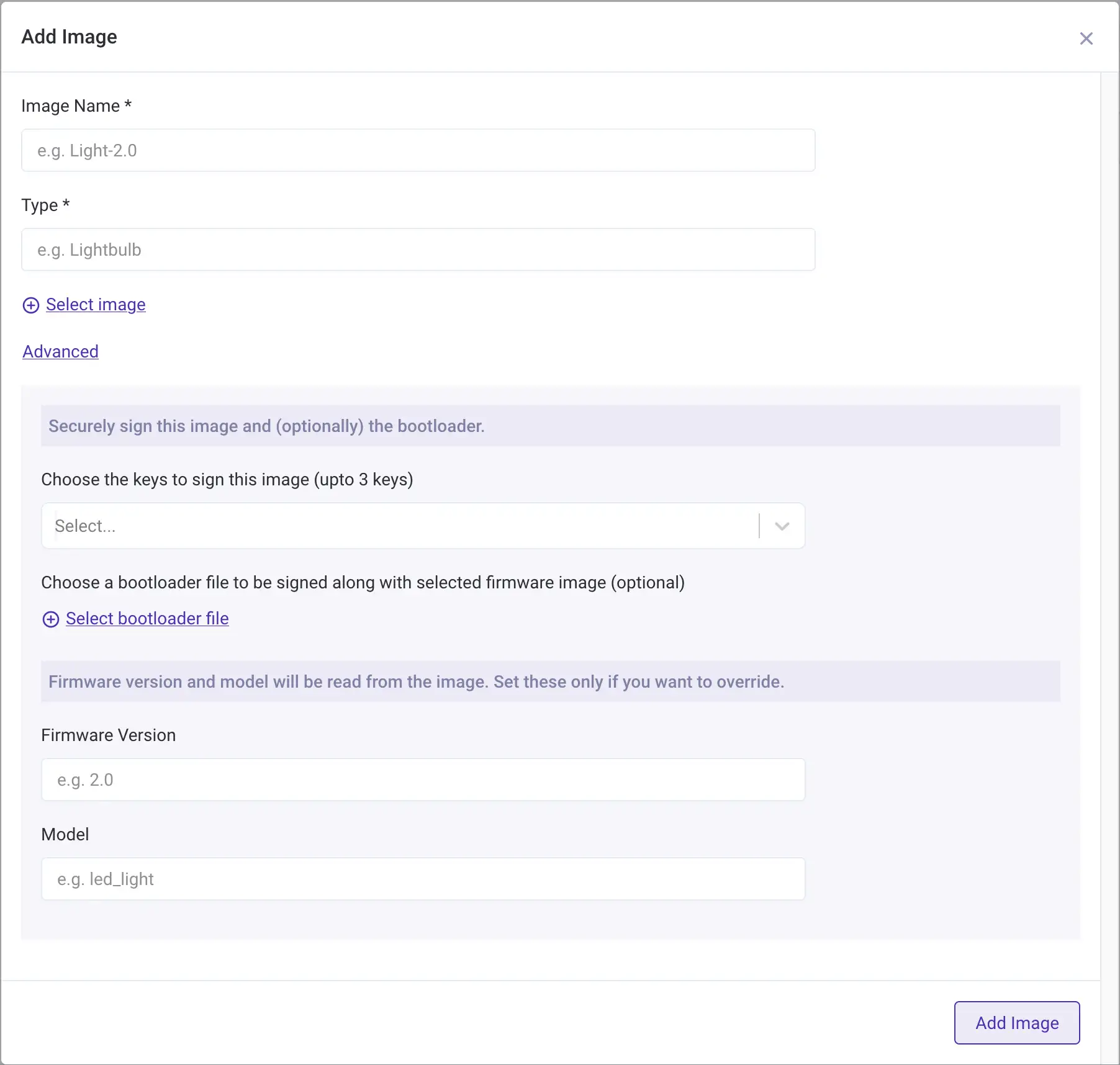Click the dialog's vertical scrollbar track

[1109, 526]
